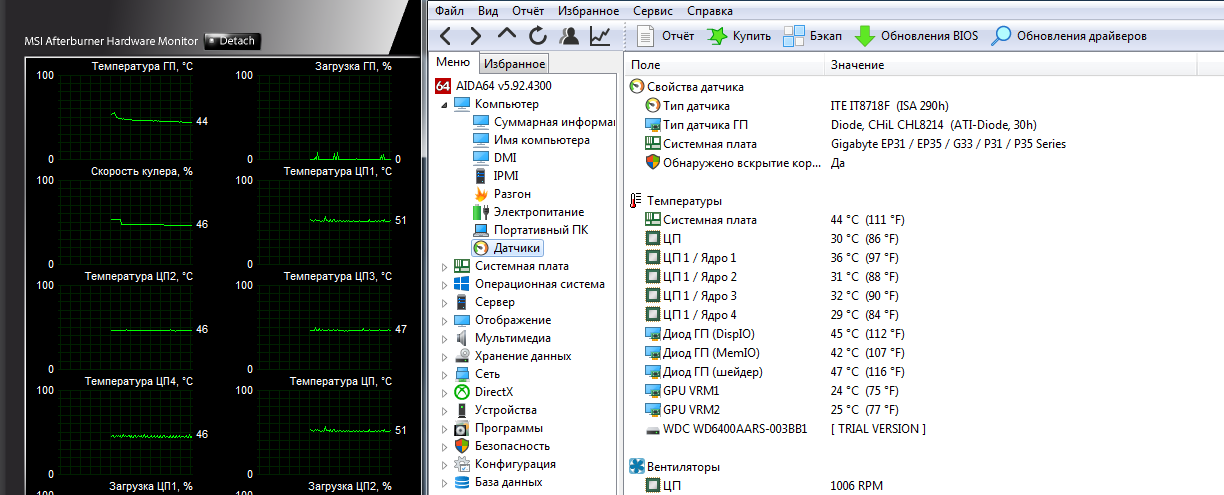Screen dimensions: 1224x495
Task: Refresh the AIDA64 sensor page
Action: point(538,36)
